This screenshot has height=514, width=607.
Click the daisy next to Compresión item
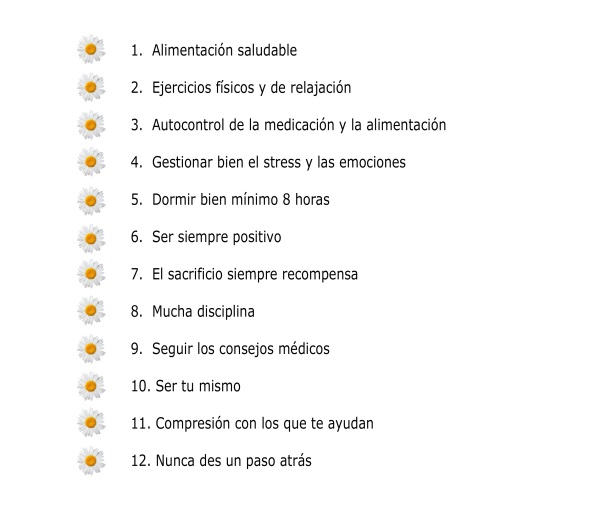click(x=91, y=424)
